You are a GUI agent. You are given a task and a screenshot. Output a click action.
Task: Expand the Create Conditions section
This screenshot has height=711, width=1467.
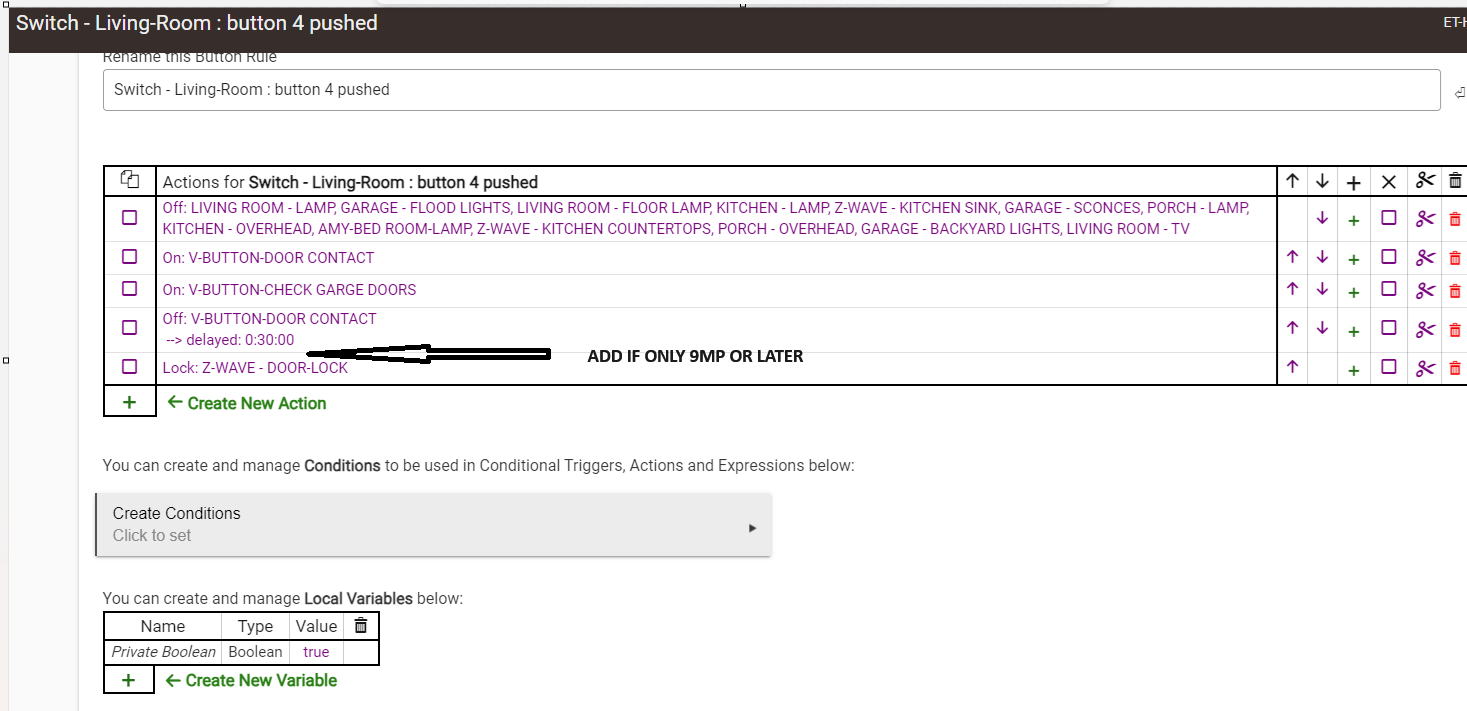tap(433, 524)
